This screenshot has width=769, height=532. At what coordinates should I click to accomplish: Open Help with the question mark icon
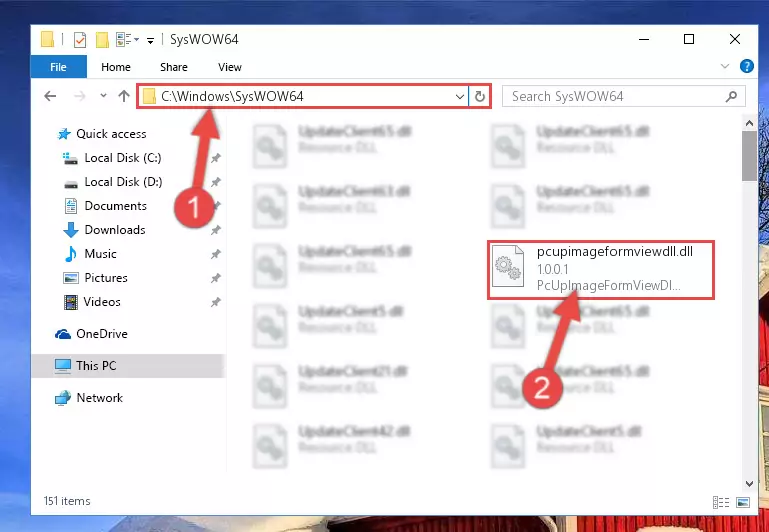746,66
